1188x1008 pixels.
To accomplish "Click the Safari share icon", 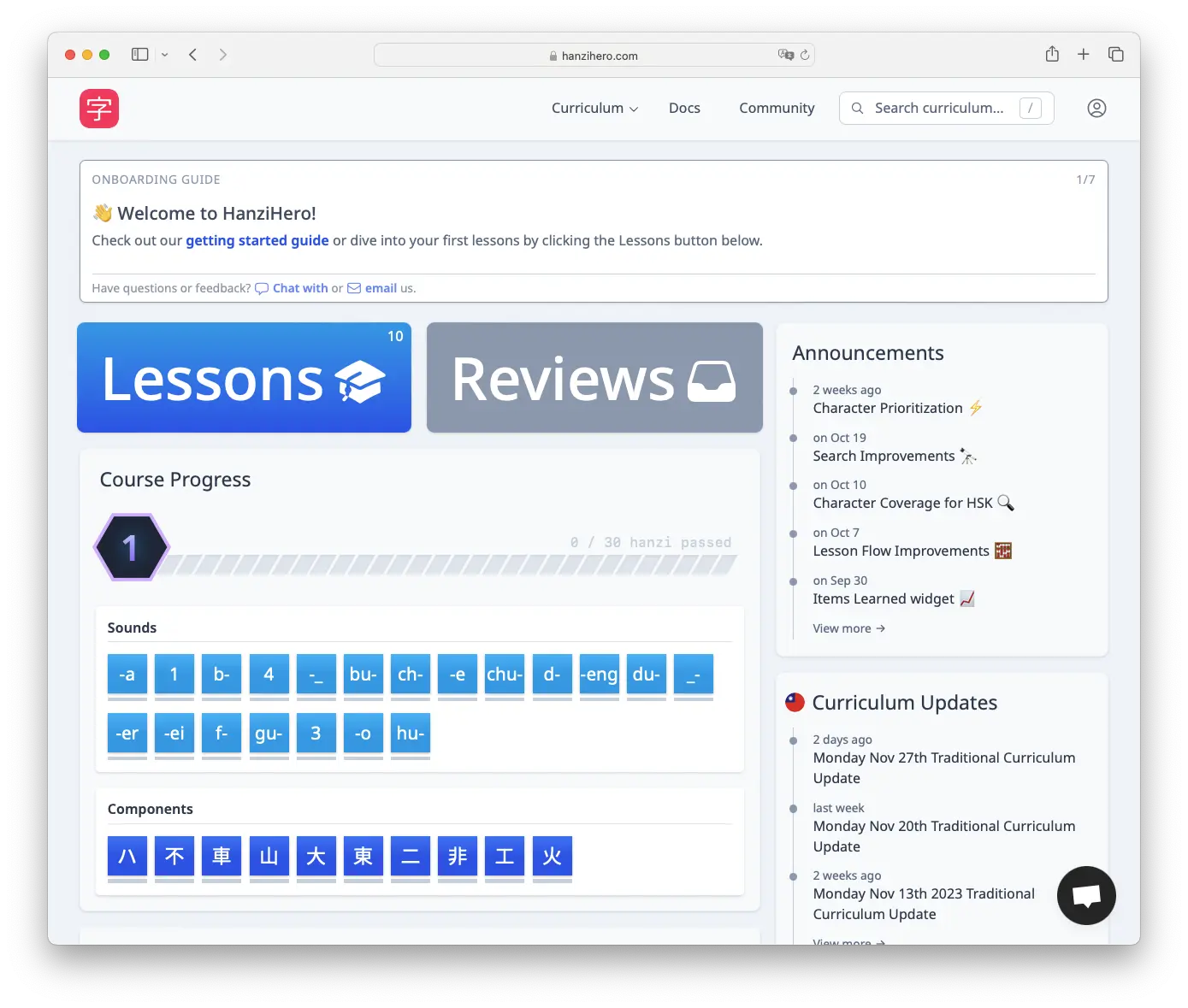I will click(1052, 54).
